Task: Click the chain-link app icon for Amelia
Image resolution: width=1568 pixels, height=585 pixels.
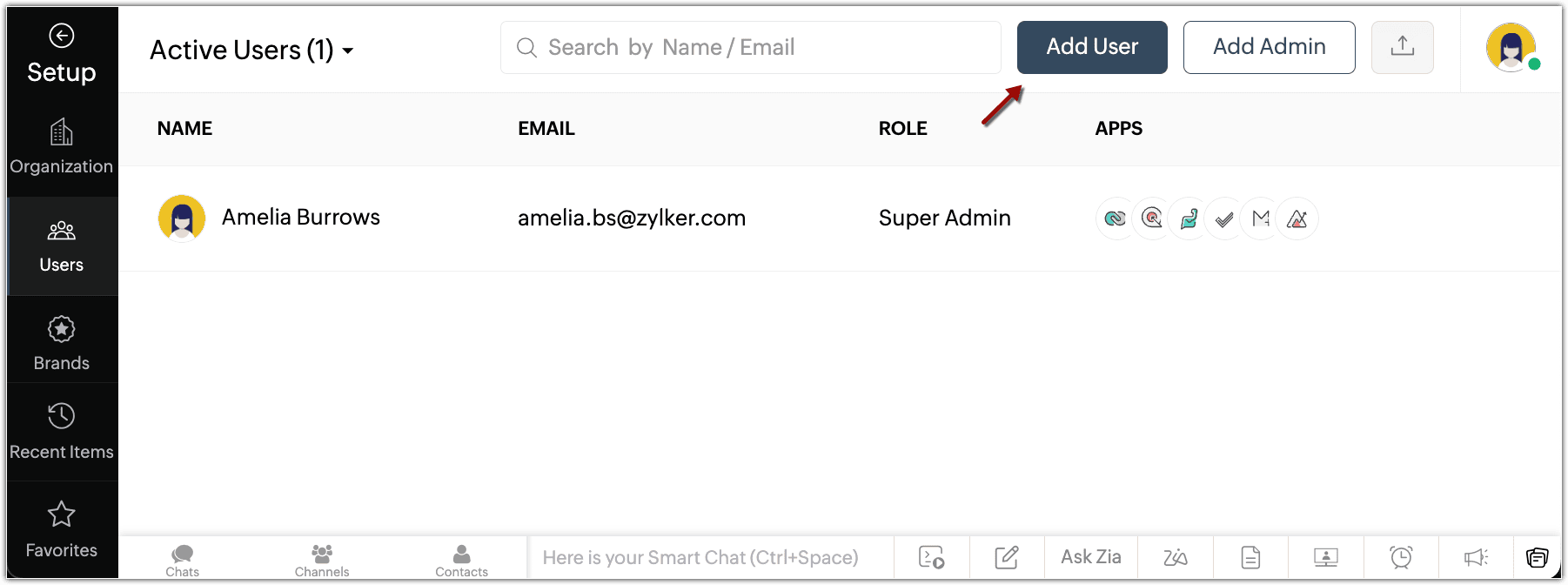Action: coord(1115,219)
